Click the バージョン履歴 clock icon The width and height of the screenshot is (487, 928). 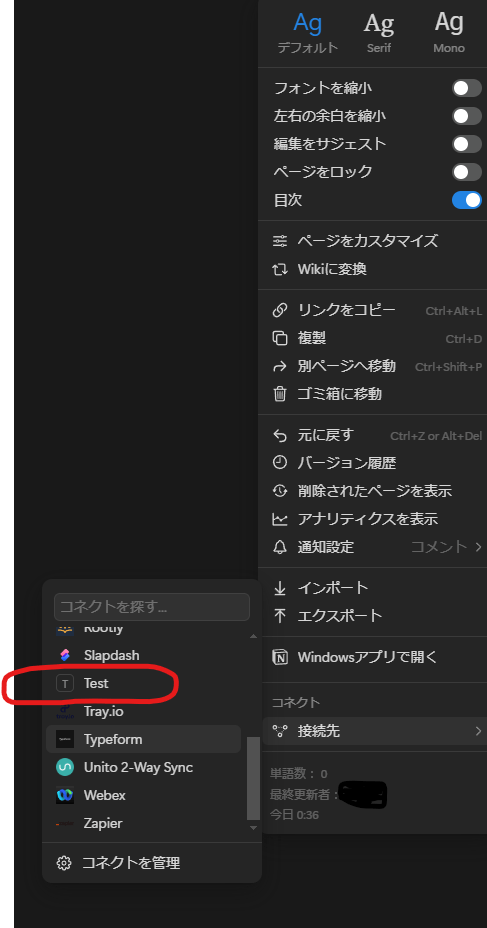pyautogui.click(x=280, y=463)
